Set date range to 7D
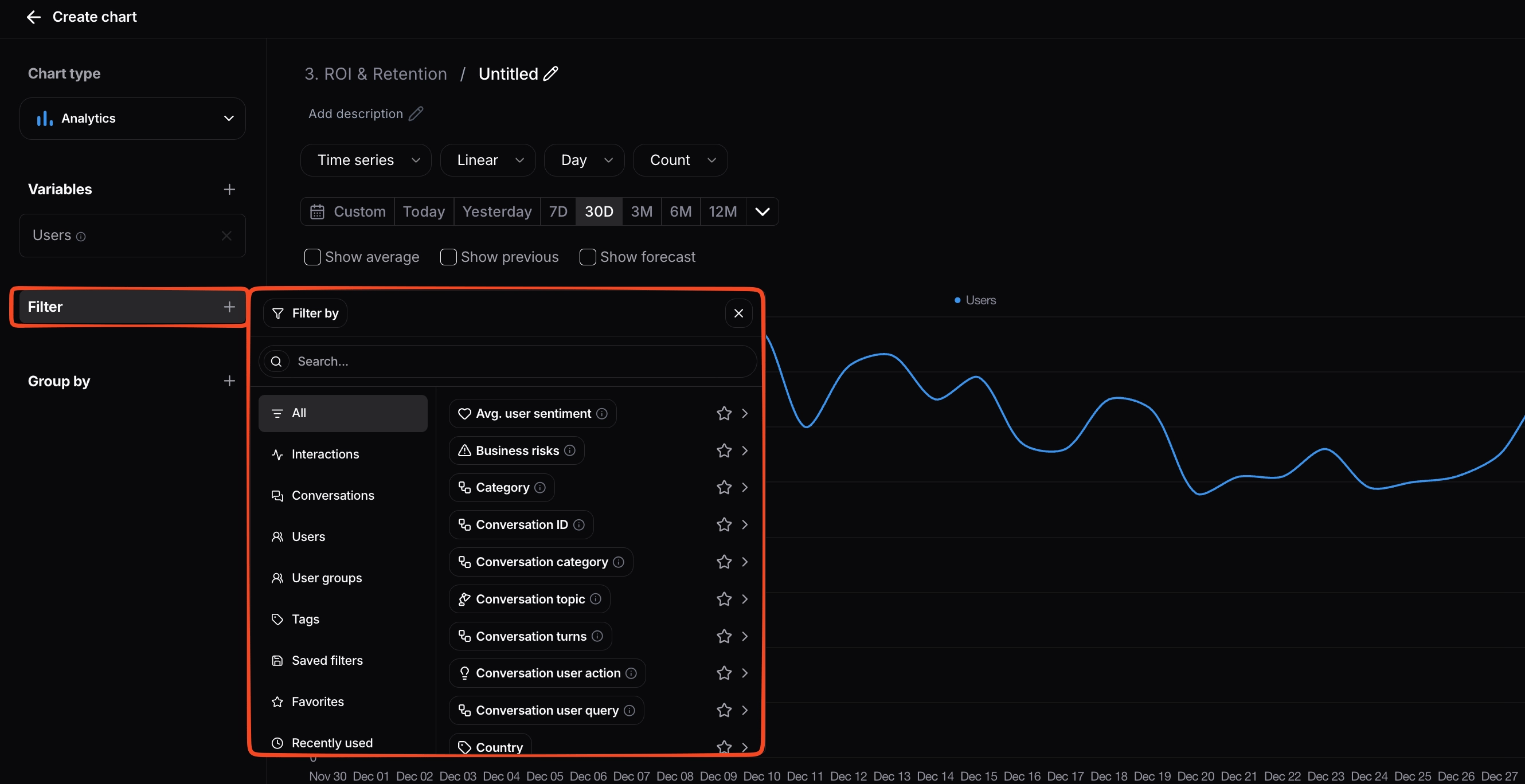 (558, 211)
